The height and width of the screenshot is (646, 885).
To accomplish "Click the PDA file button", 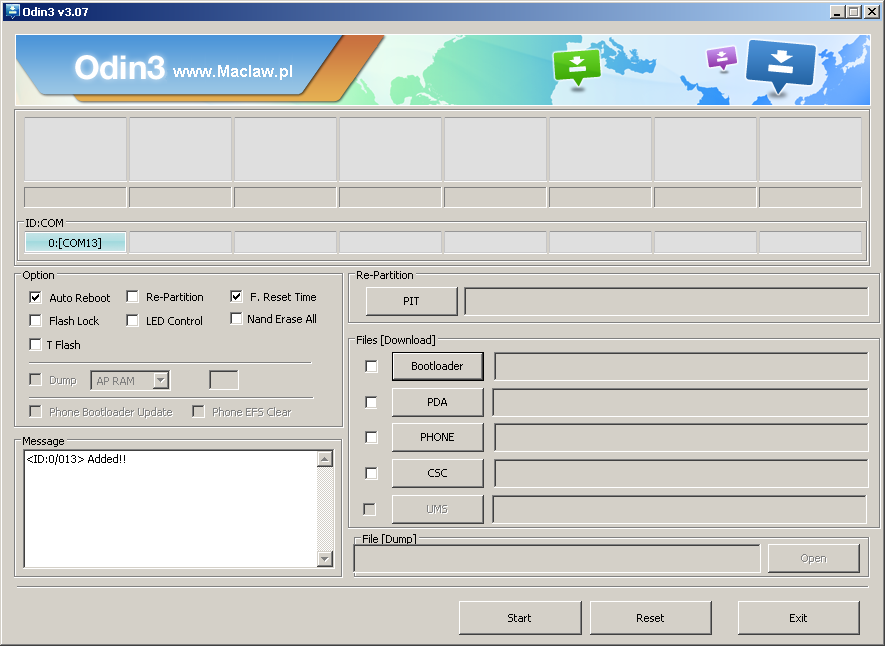I will (437, 402).
